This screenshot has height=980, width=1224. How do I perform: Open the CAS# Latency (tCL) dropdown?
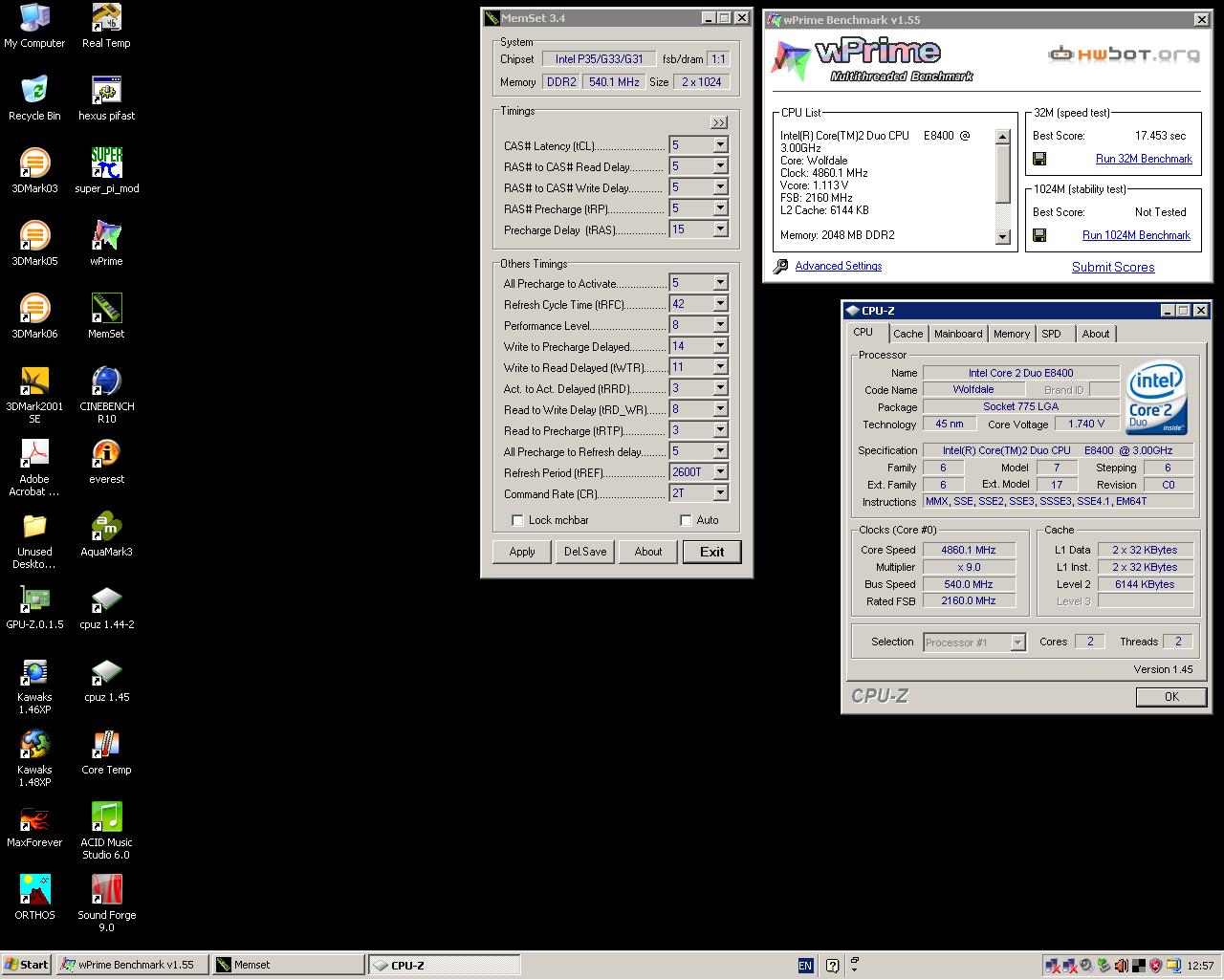(x=720, y=145)
